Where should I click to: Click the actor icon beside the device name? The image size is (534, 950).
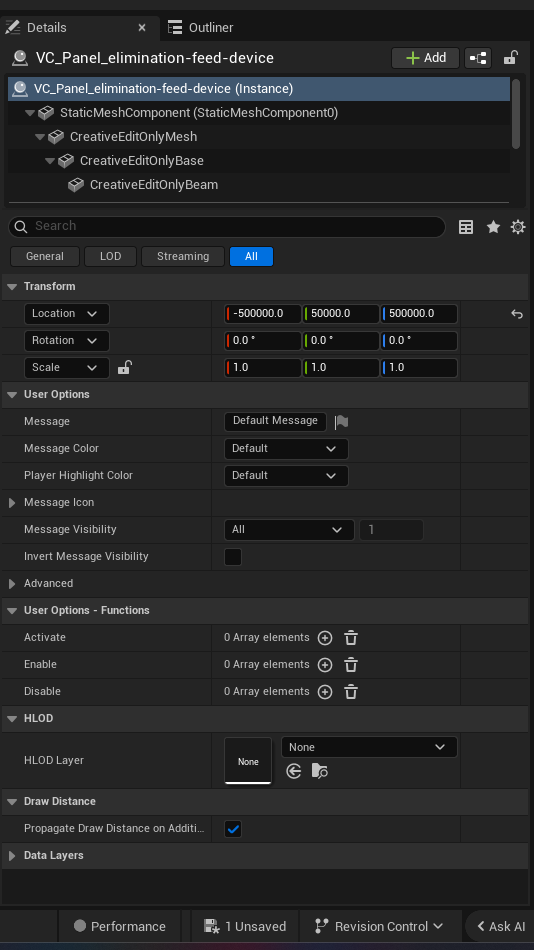click(20, 58)
